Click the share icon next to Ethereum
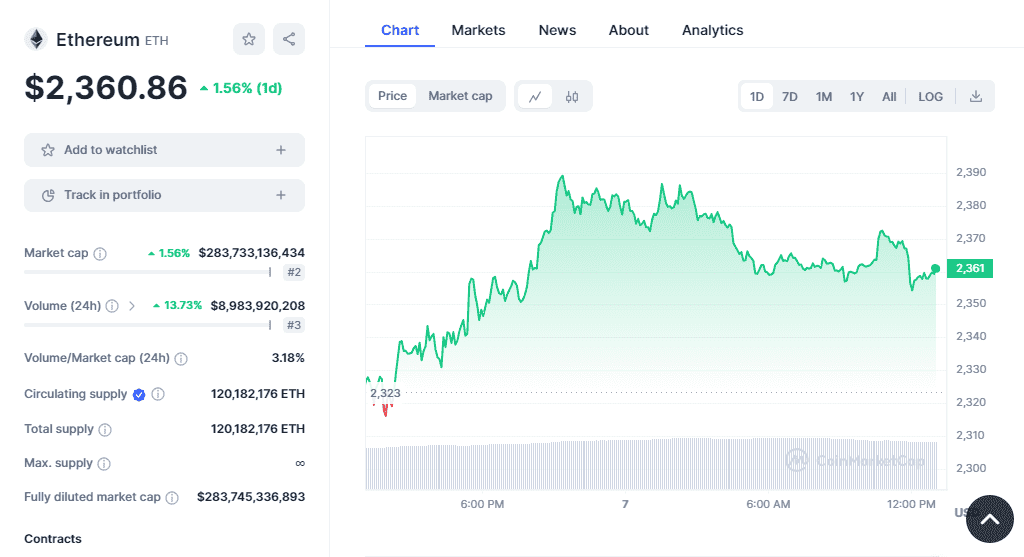1024x557 pixels. [289, 39]
